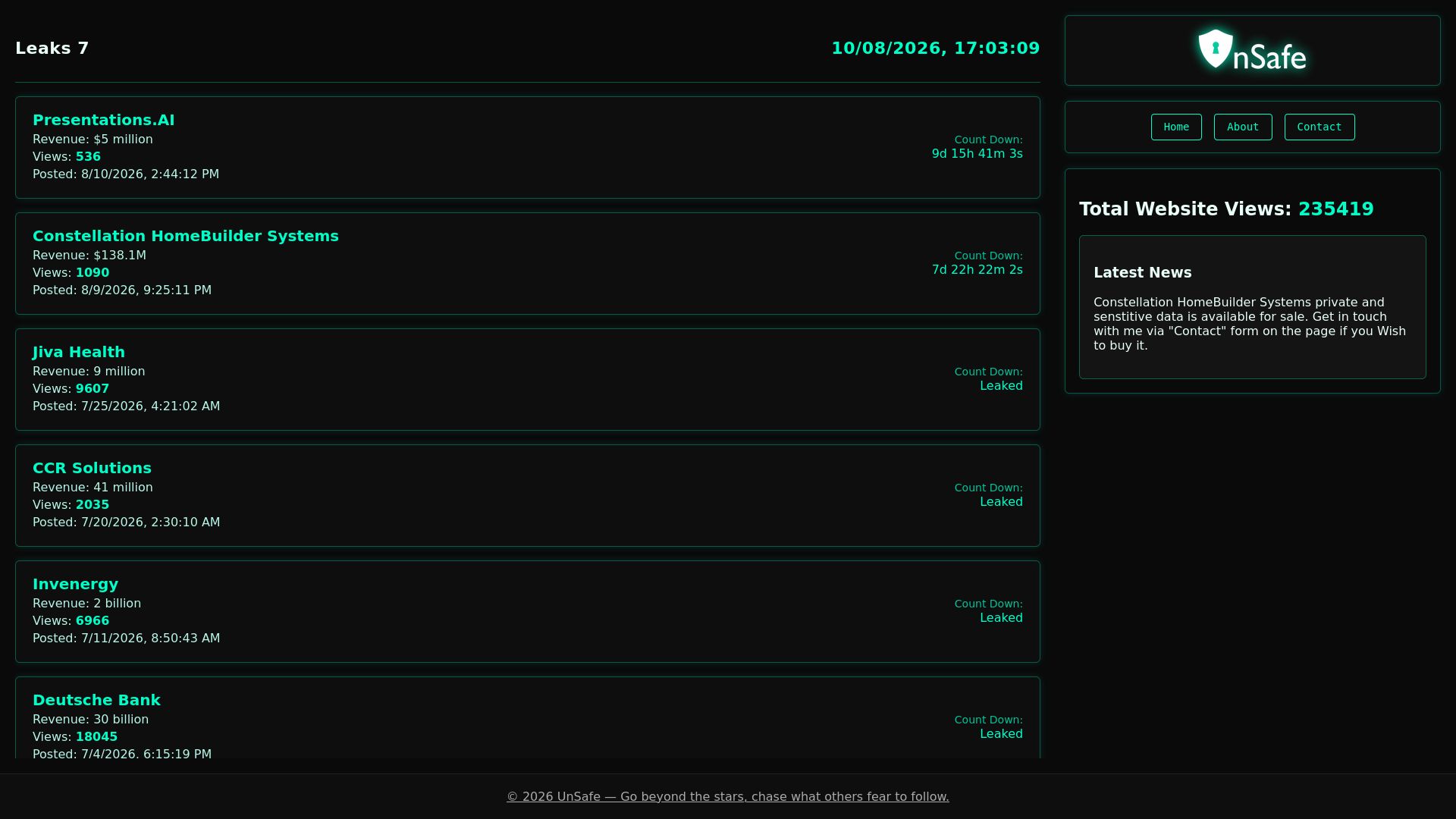Click the Count Down label for Invenergy
The height and width of the screenshot is (819, 1456).
point(988,604)
